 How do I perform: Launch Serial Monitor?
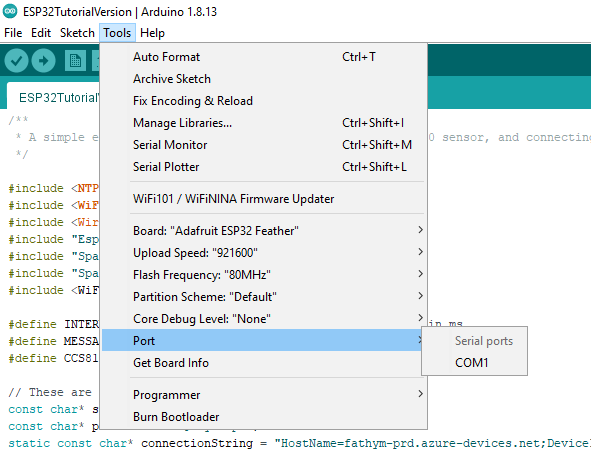point(264,145)
